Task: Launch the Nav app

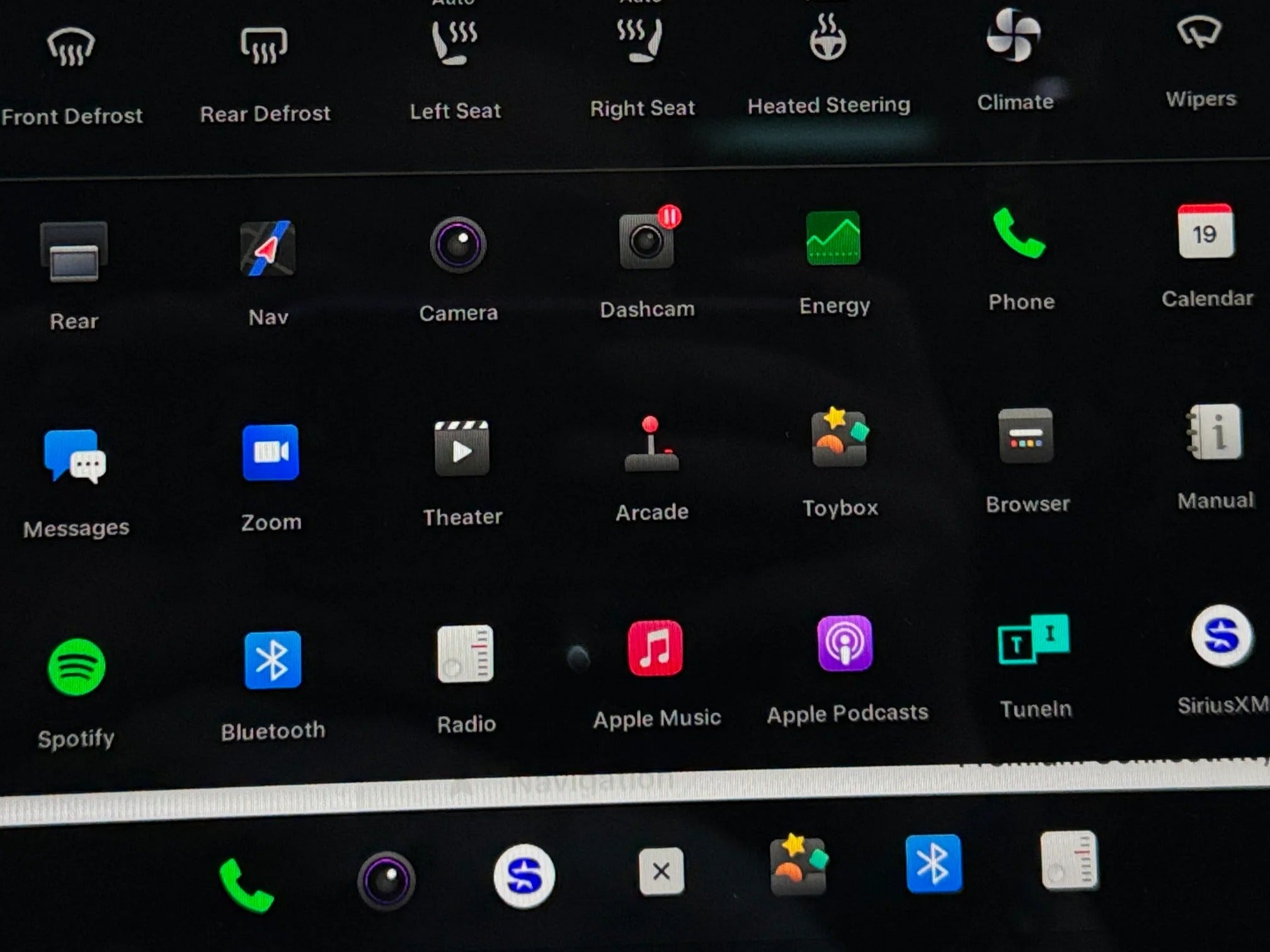Action: tap(267, 248)
